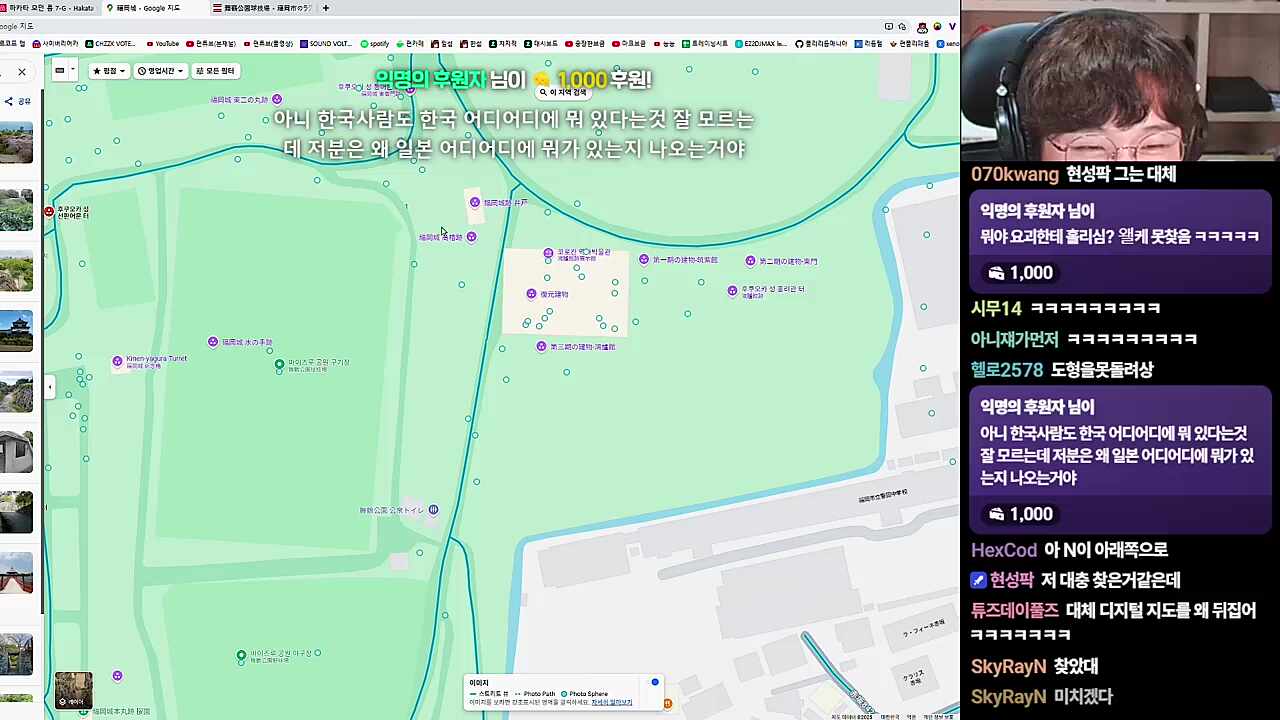Click 福岡城 東二の丸跡 map marker
1280x720 pixels.
(x=277, y=99)
